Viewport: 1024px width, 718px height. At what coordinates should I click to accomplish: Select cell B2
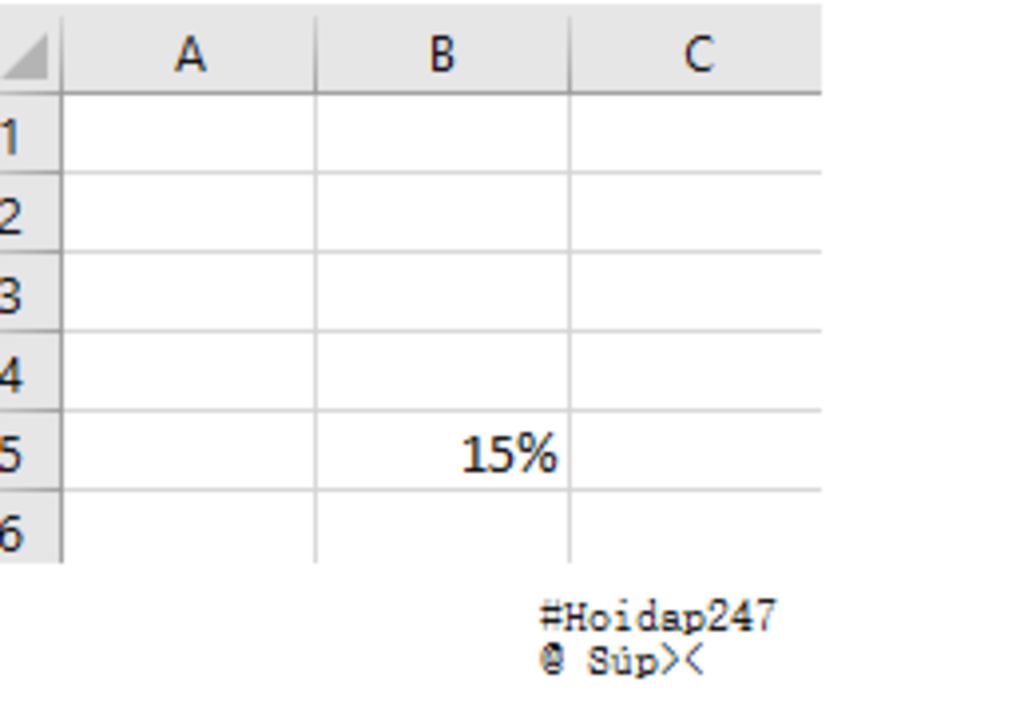[x=442, y=214]
